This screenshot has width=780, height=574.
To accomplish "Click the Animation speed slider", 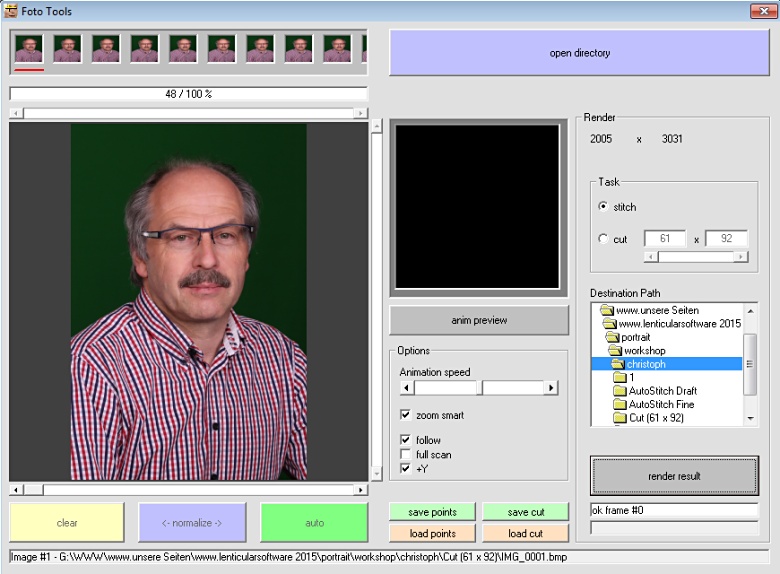I will click(x=479, y=388).
